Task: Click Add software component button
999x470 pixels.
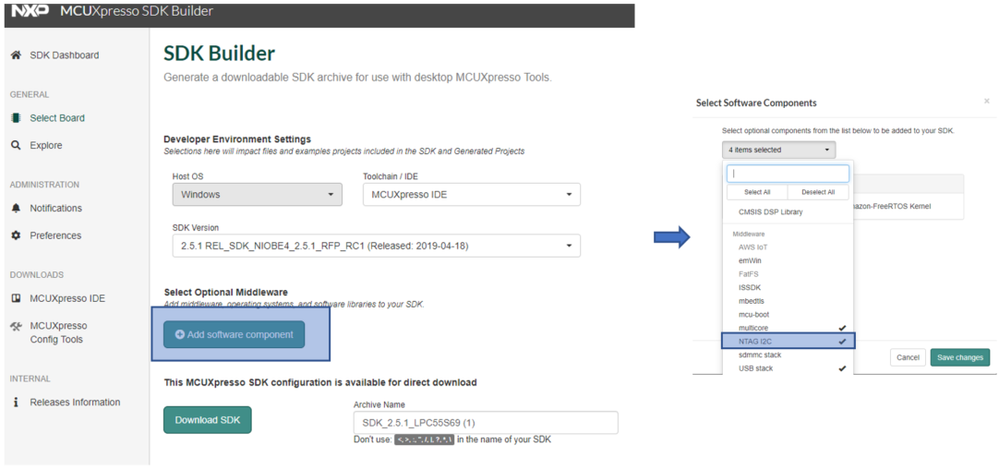Action: pos(234,334)
